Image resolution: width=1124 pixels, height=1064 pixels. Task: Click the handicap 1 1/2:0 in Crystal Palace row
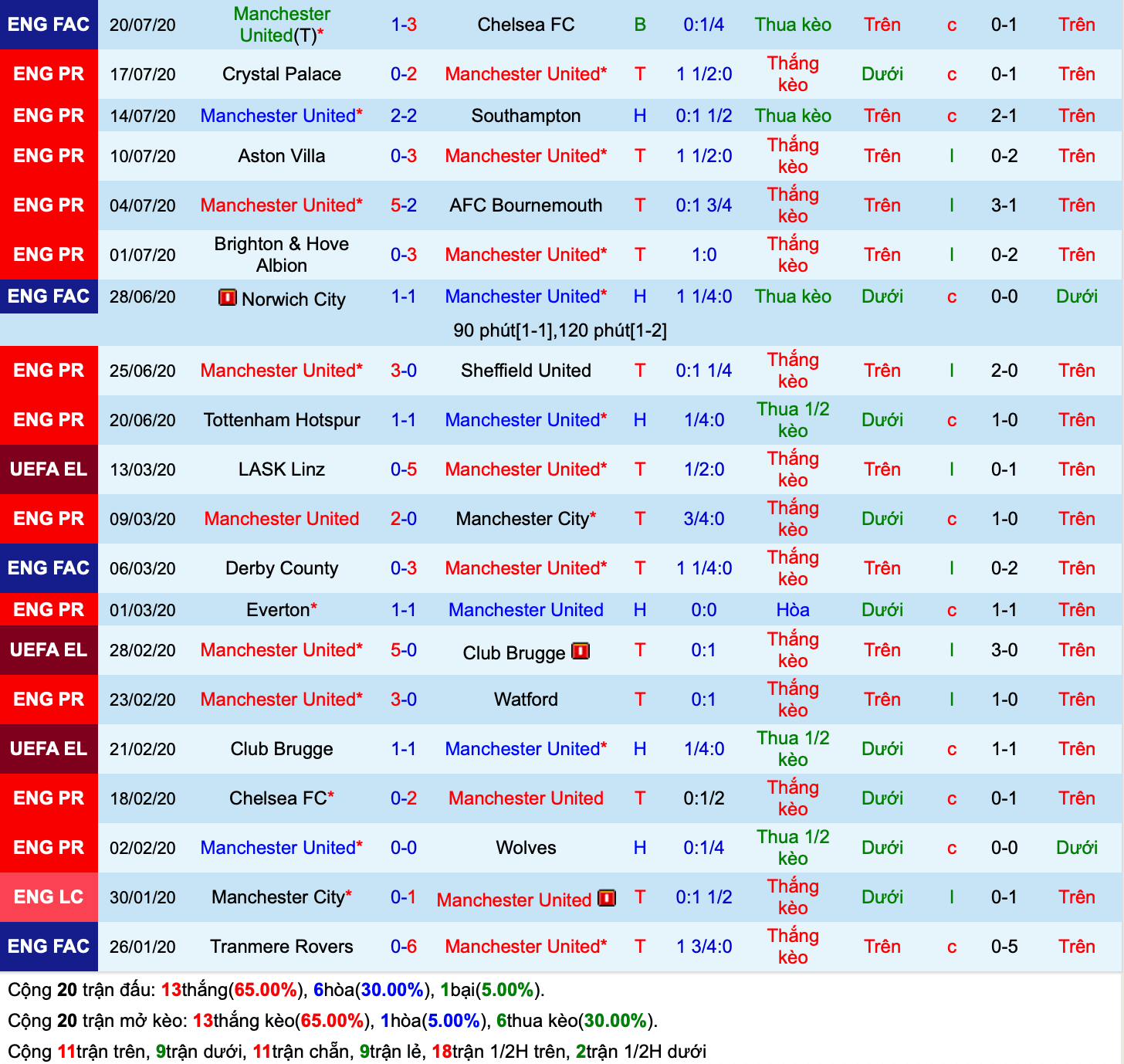click(704, 74)
